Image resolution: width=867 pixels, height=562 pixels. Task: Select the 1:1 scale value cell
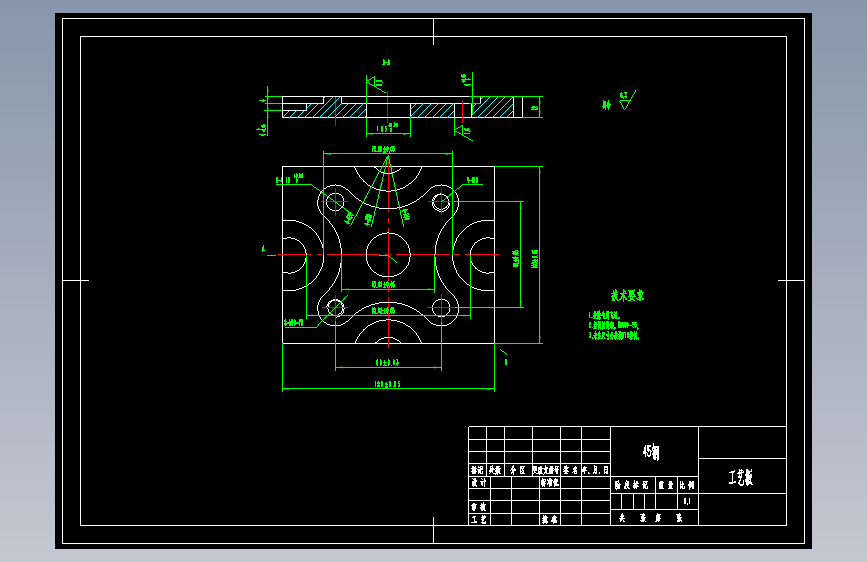[687, 501]
